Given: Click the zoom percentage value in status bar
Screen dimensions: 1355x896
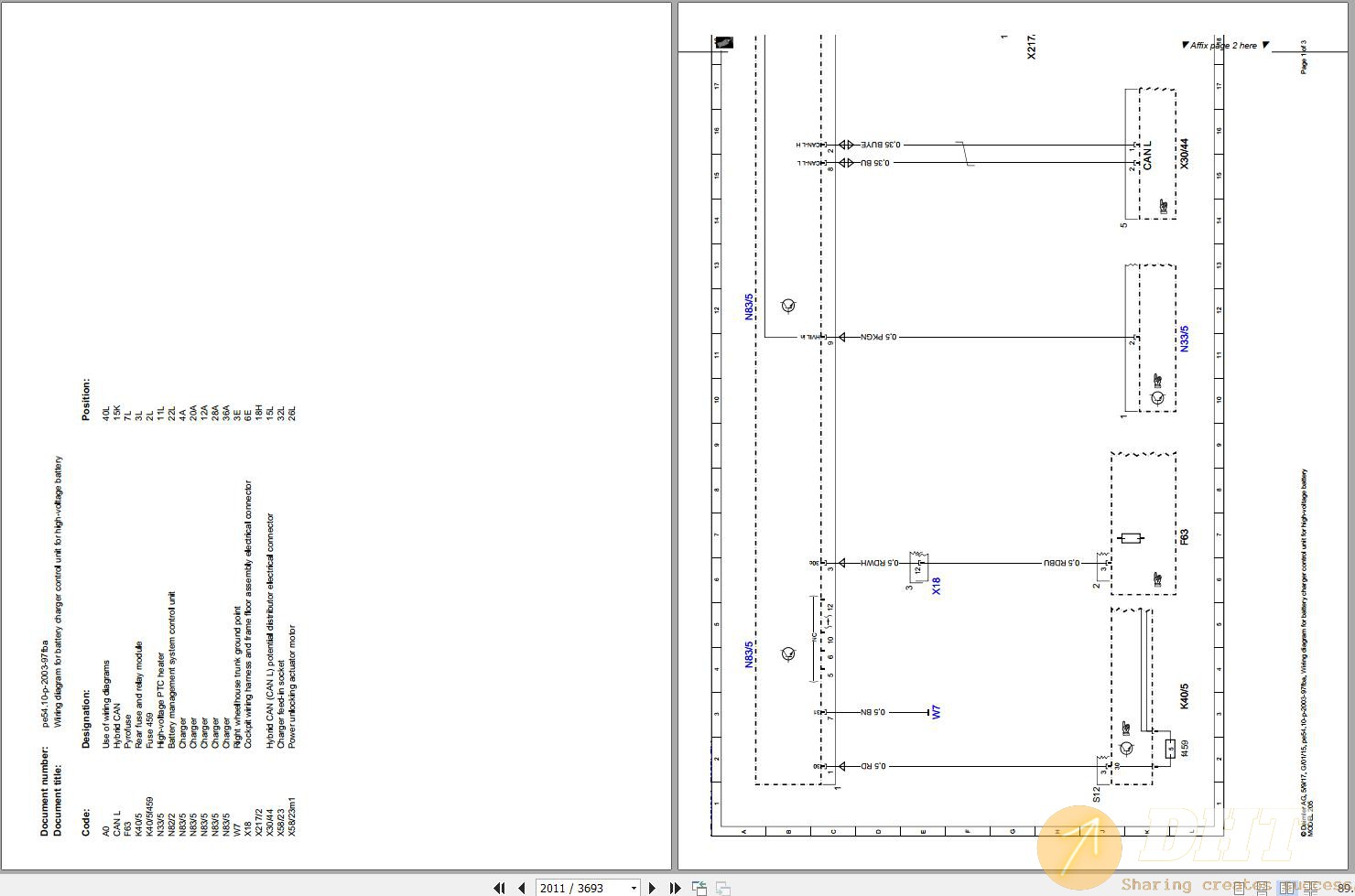Looking at the screenshot, I should [x=1345, y=888].
